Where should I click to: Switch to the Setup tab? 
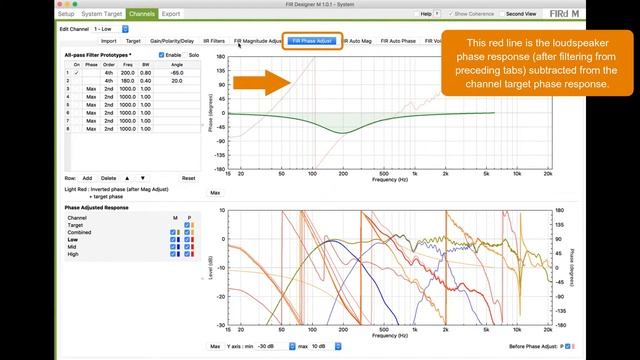[x=66, y=14]
